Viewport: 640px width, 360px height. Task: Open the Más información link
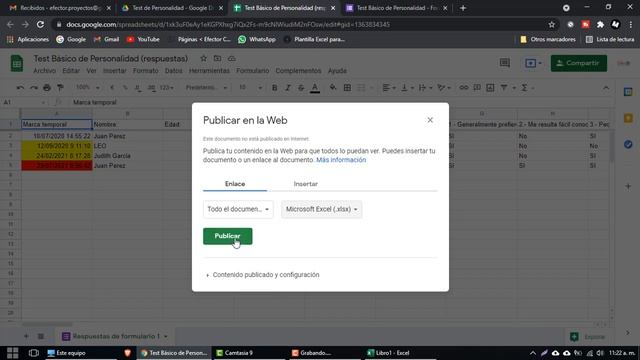point(341,160)
